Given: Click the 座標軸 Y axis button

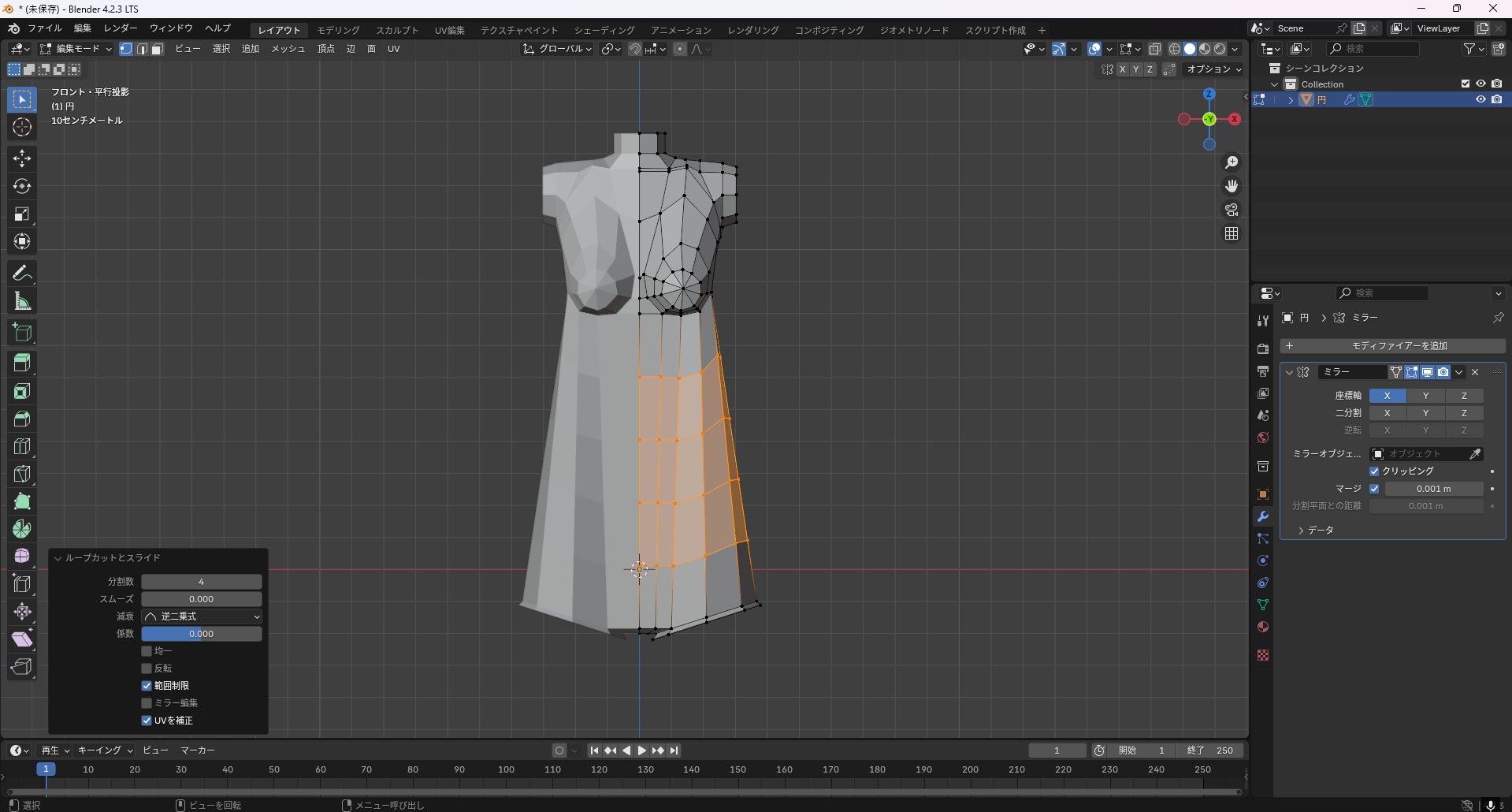Looking at the screenshot, I should click(1425, 396).
